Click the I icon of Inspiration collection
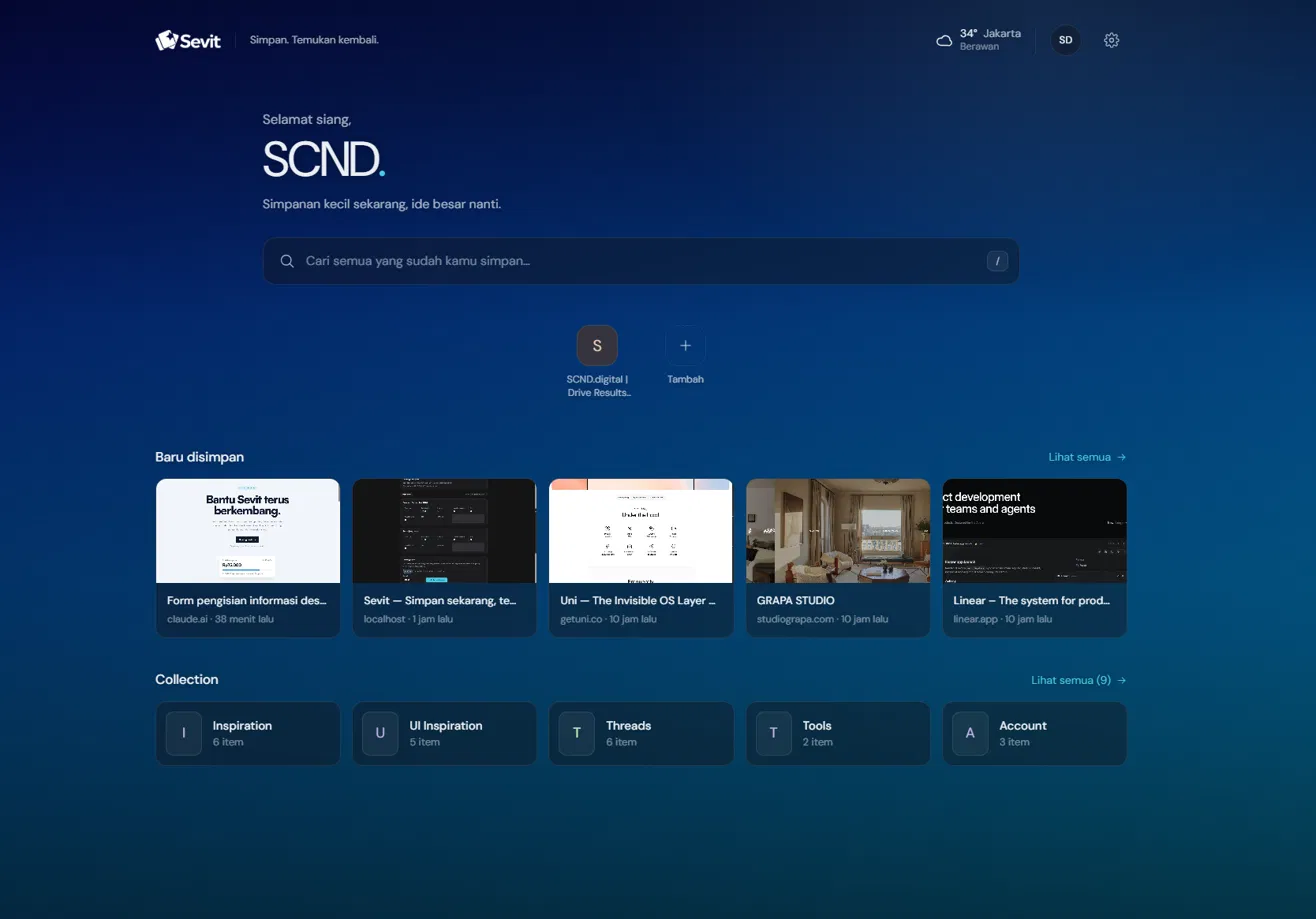 click(184, 733)
